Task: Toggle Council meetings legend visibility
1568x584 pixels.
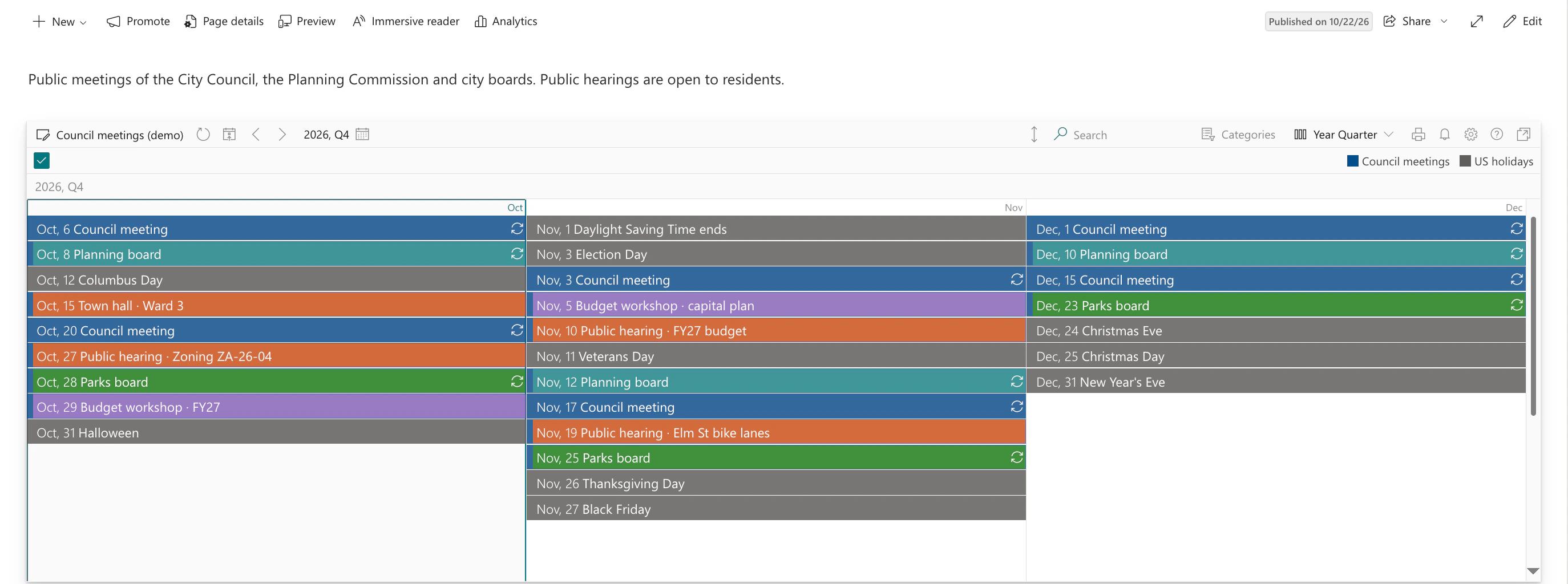Action: [x=1397, y=161]
